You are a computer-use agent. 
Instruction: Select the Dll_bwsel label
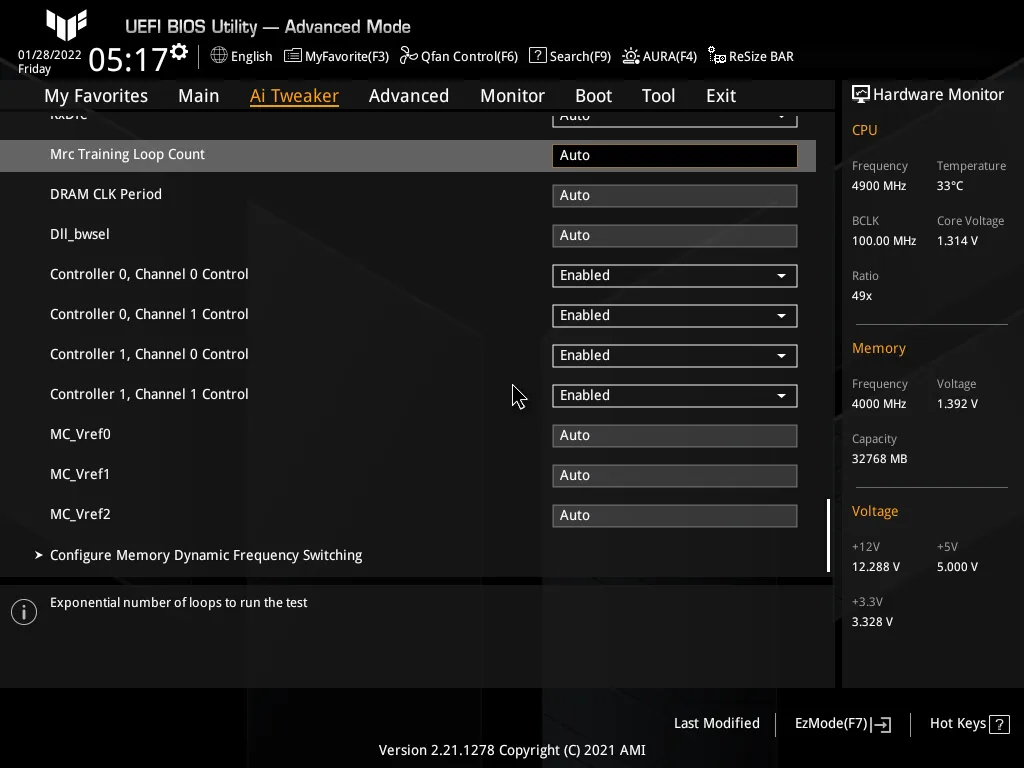80,234
